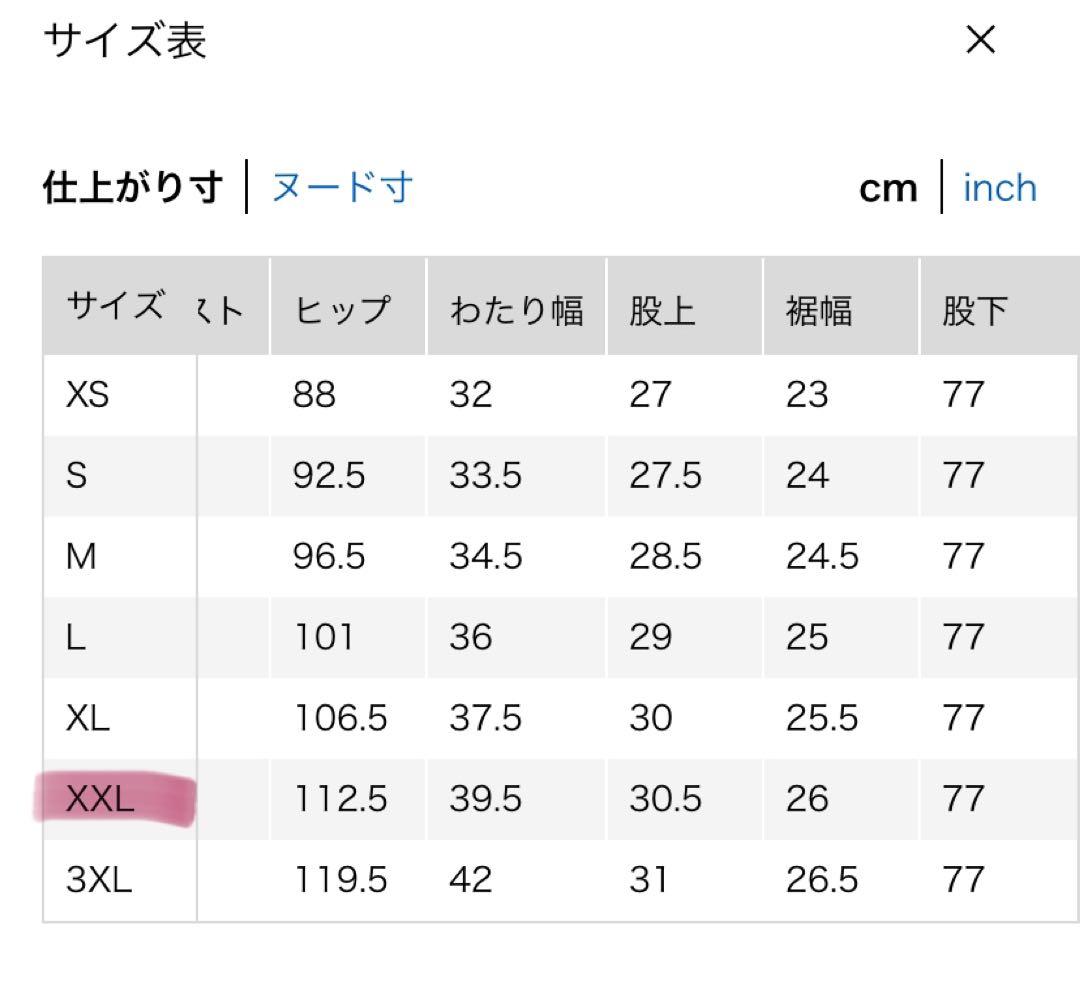Close the size chart dialog
Viewport: 1080px width, 985px height.
pos(981,41)
